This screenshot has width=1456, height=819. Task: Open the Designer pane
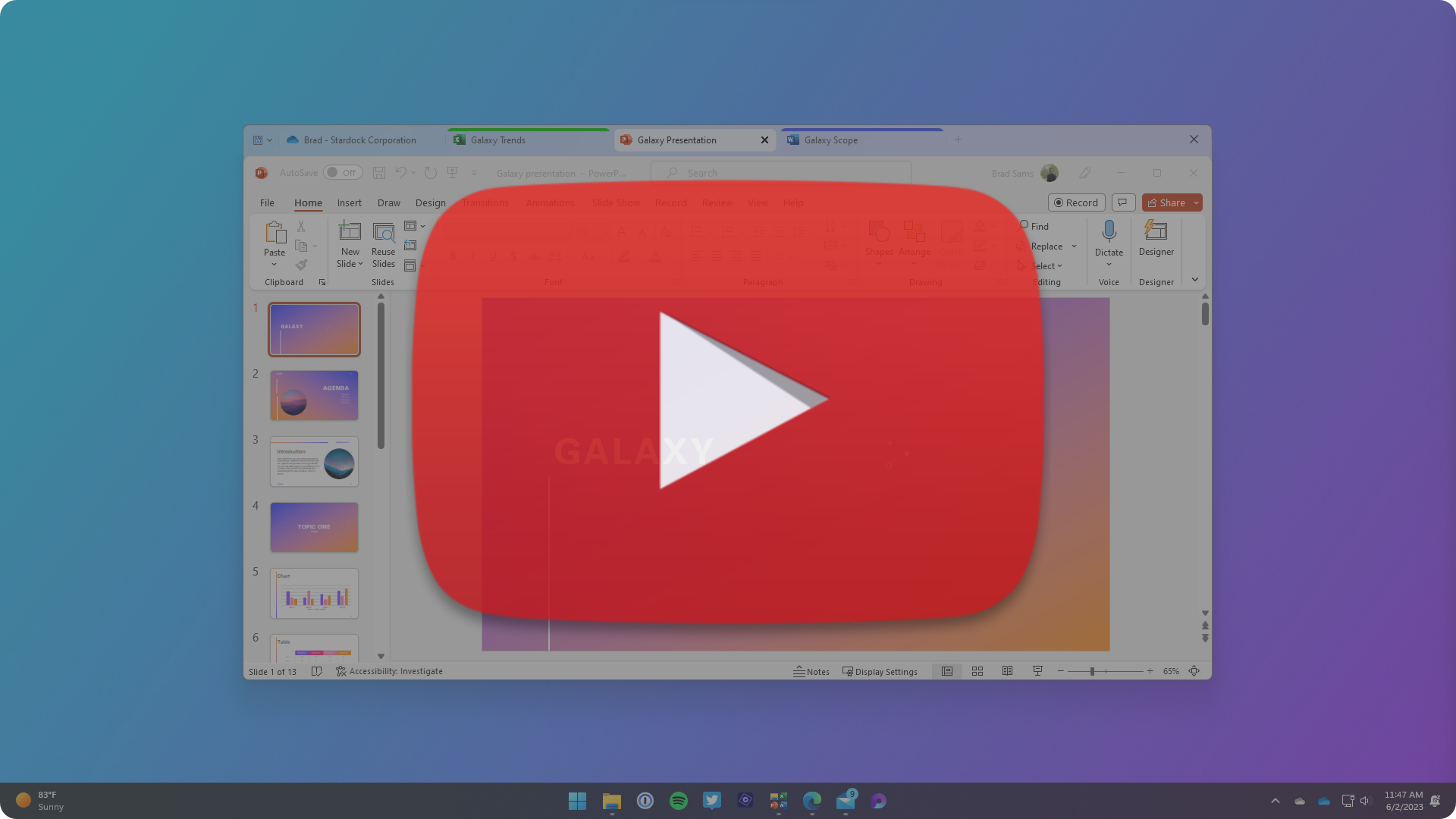click(1156, 238)
